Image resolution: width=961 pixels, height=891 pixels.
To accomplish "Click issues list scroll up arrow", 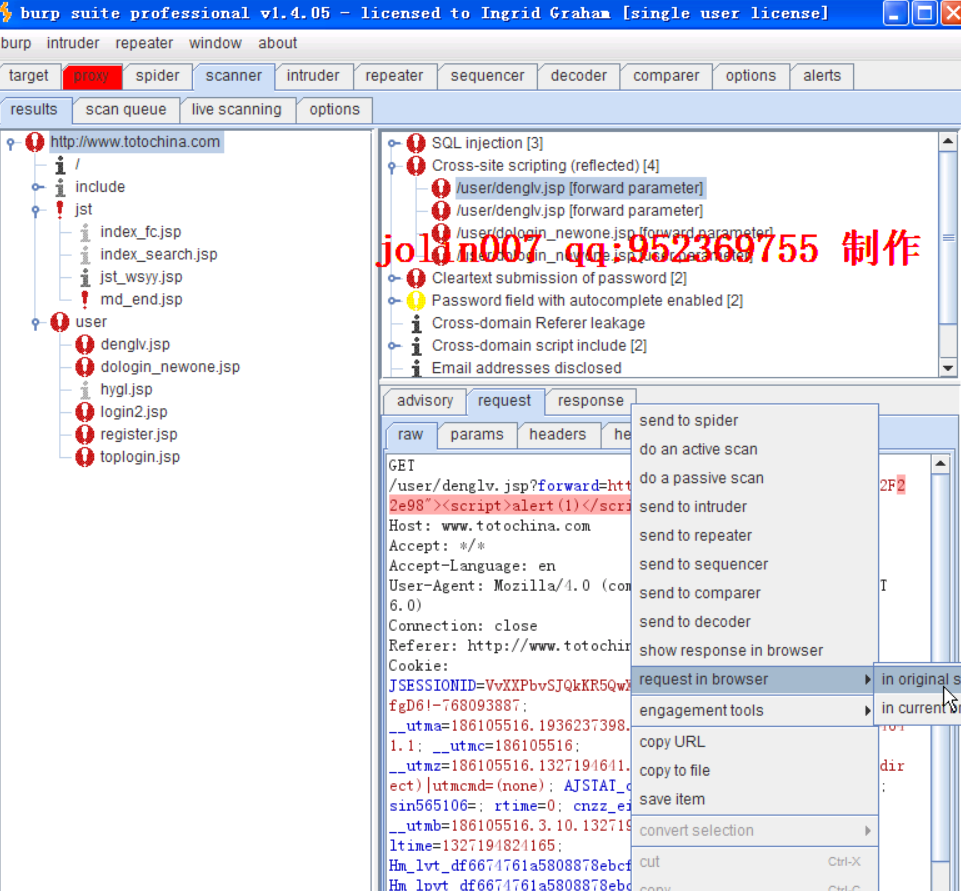I will point(948,141).
